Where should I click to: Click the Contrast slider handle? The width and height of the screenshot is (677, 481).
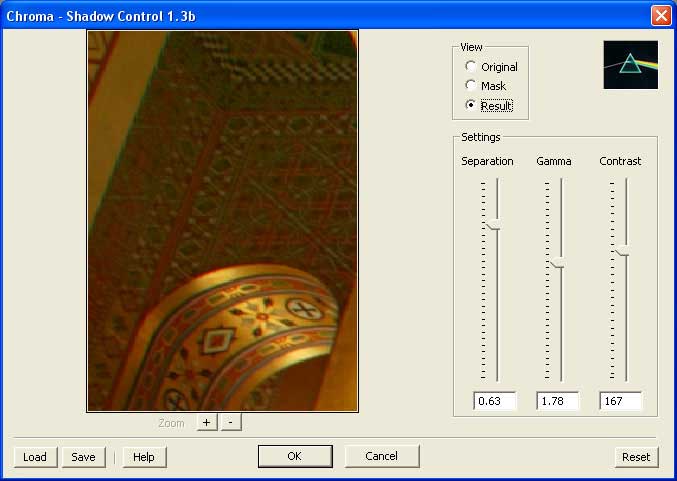pyautogui.click(x=622, y=250)
